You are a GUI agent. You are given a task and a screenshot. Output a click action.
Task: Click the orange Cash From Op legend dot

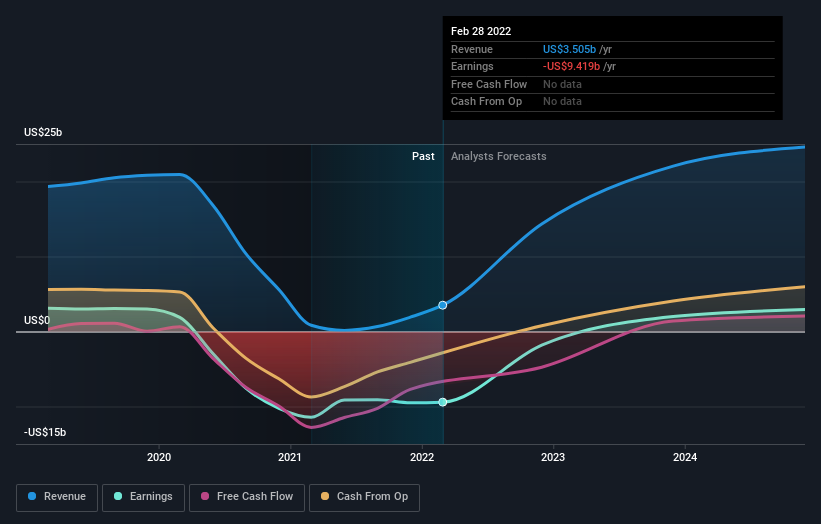tap(325, 496)
